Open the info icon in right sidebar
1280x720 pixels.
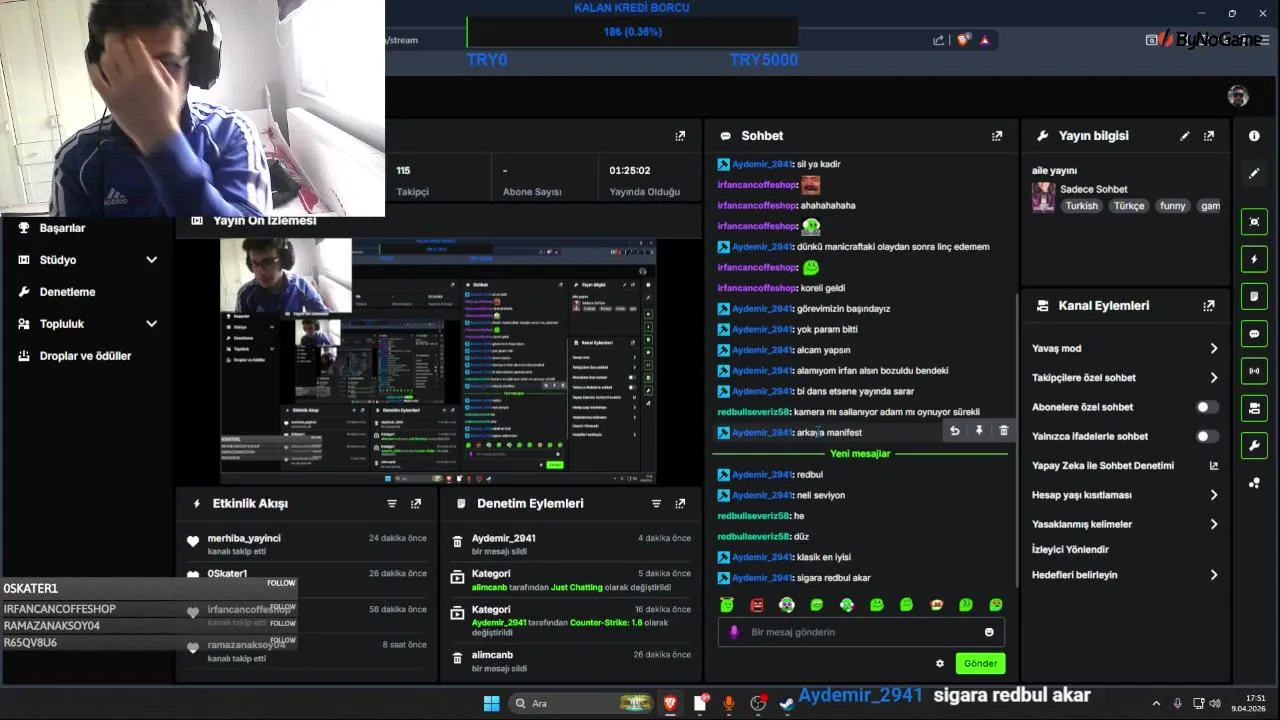point(1254,136)
